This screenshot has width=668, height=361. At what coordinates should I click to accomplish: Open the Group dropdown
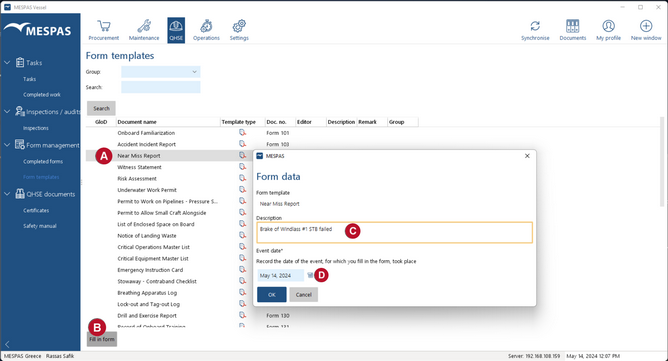coord(161,72)
